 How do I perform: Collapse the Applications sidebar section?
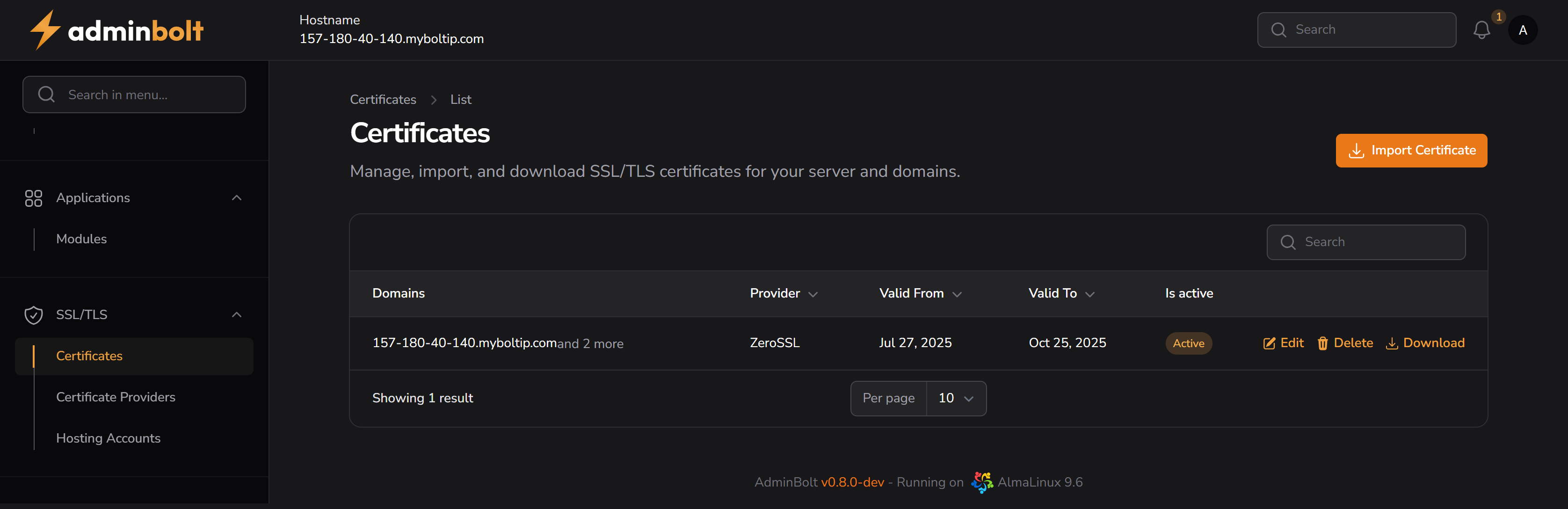tap(237, 198)
